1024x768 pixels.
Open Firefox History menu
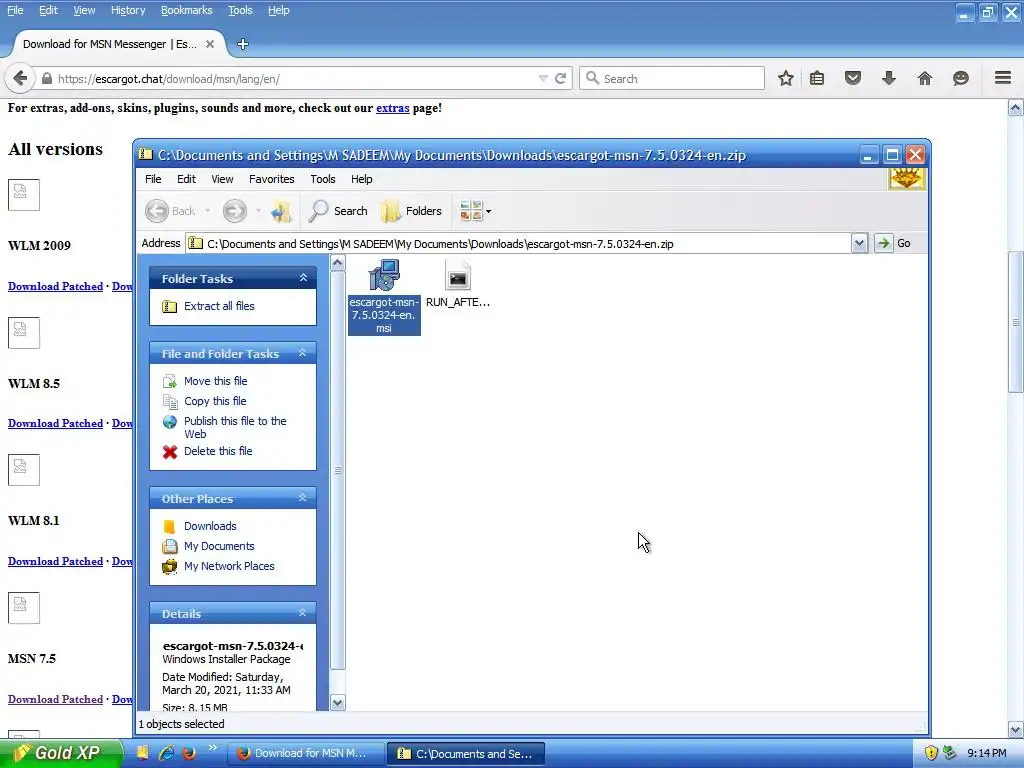point(128,10)
